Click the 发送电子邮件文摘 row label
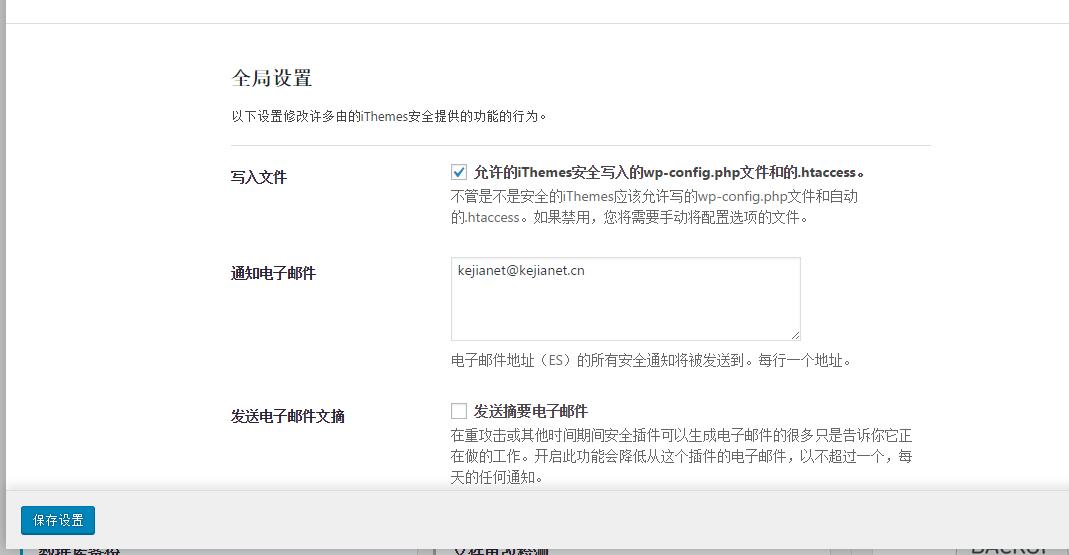This screenshot has height=555, width=1069. click(x=288, y=416)
